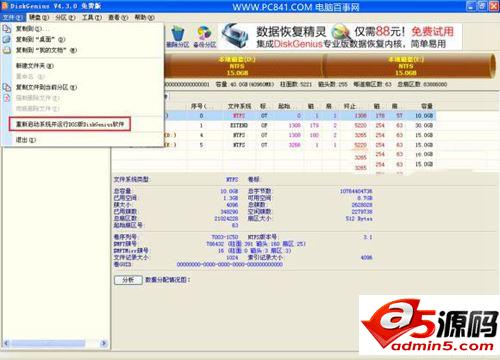Screen dimensions: 500x360
Task: Open the 硬盘(D) menu
Action: (39, 17)
